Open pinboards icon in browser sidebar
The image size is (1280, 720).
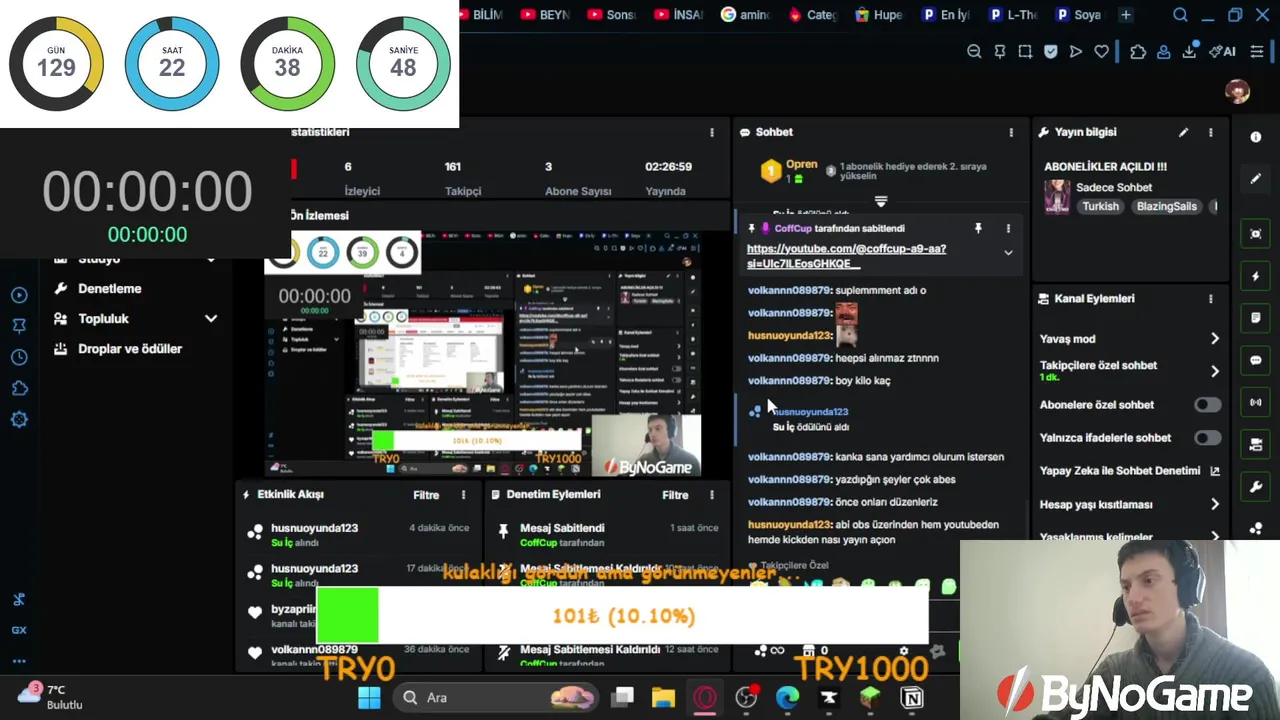19,326
